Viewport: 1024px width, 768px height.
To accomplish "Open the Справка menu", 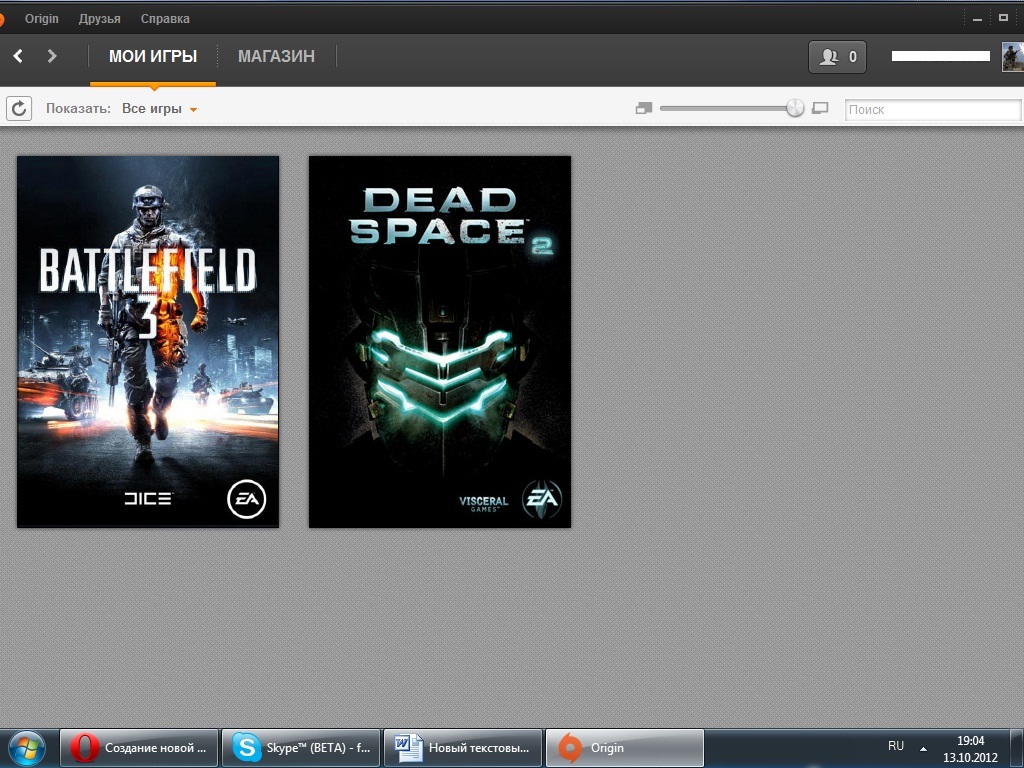I will point(165,19).
